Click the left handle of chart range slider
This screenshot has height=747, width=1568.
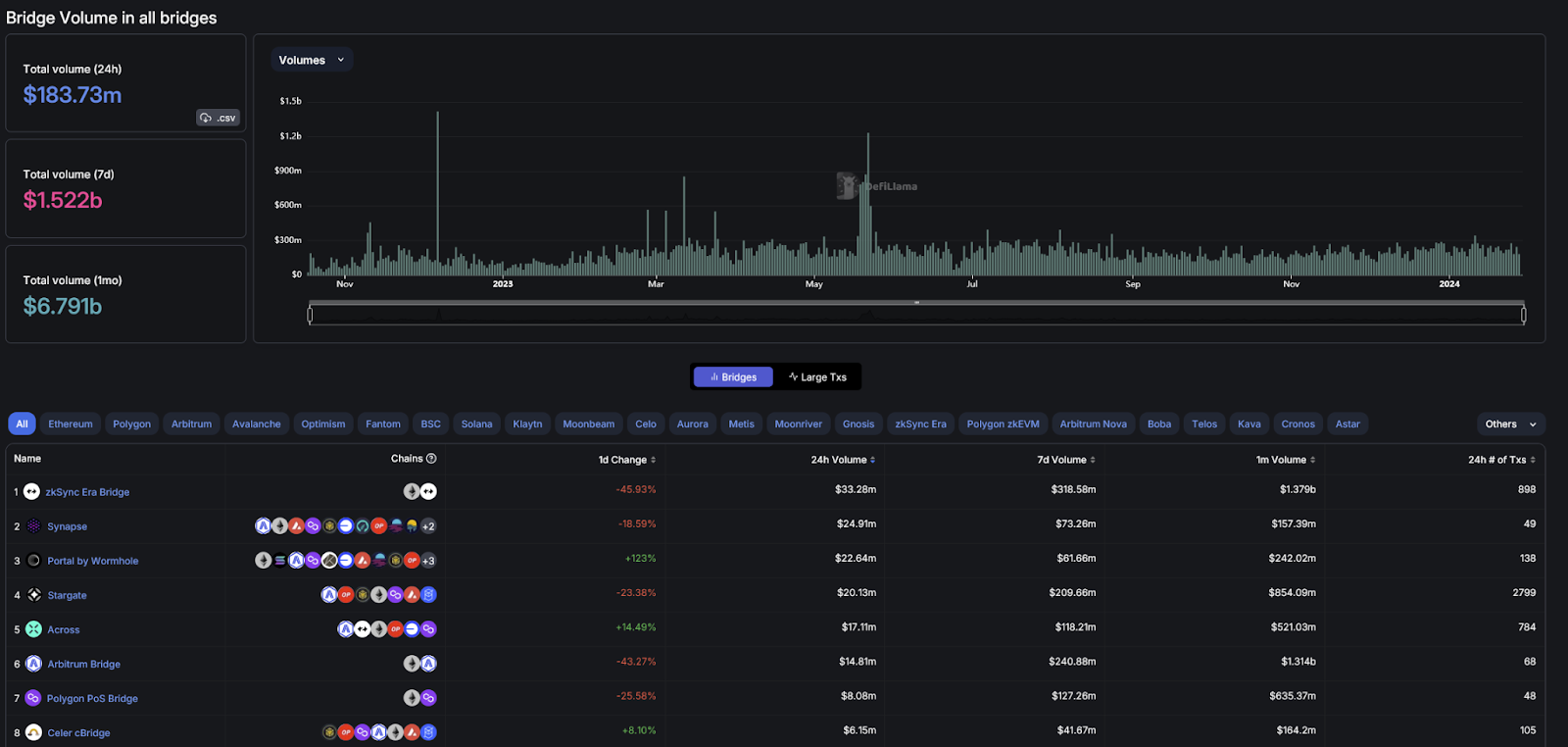click(x=311, y=315)
